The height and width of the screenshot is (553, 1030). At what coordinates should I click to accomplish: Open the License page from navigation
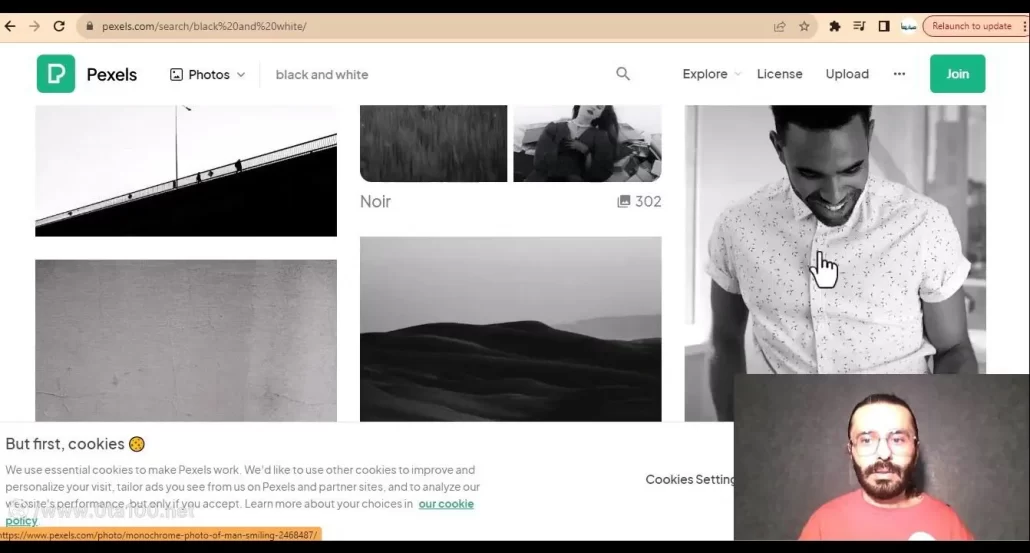coord(779,74)
